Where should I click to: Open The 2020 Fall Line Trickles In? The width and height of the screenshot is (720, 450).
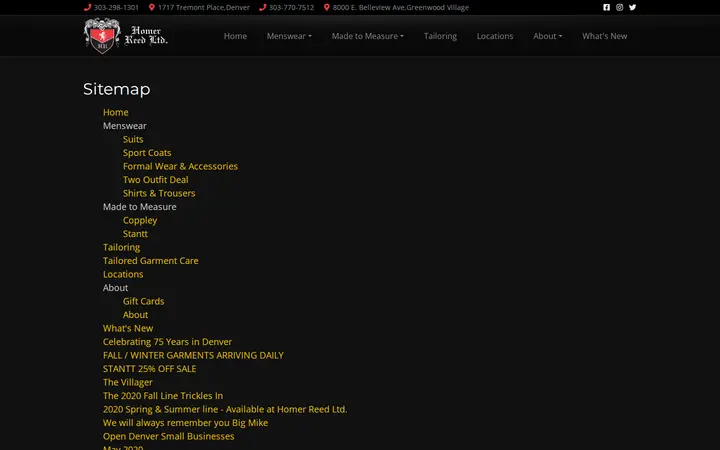coord(163,396)
